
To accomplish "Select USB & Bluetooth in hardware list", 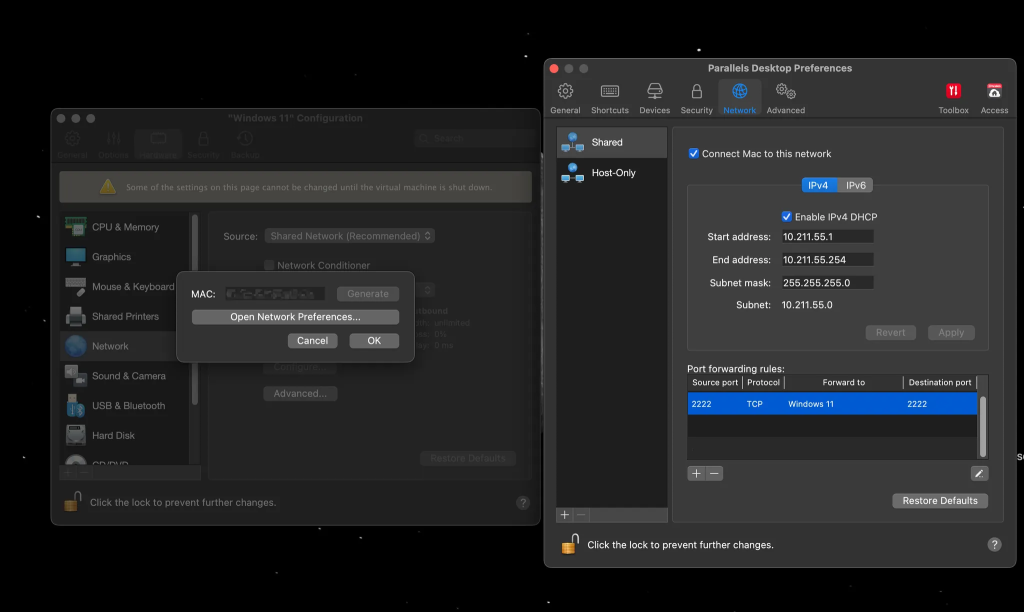I will tap(125, 406).
